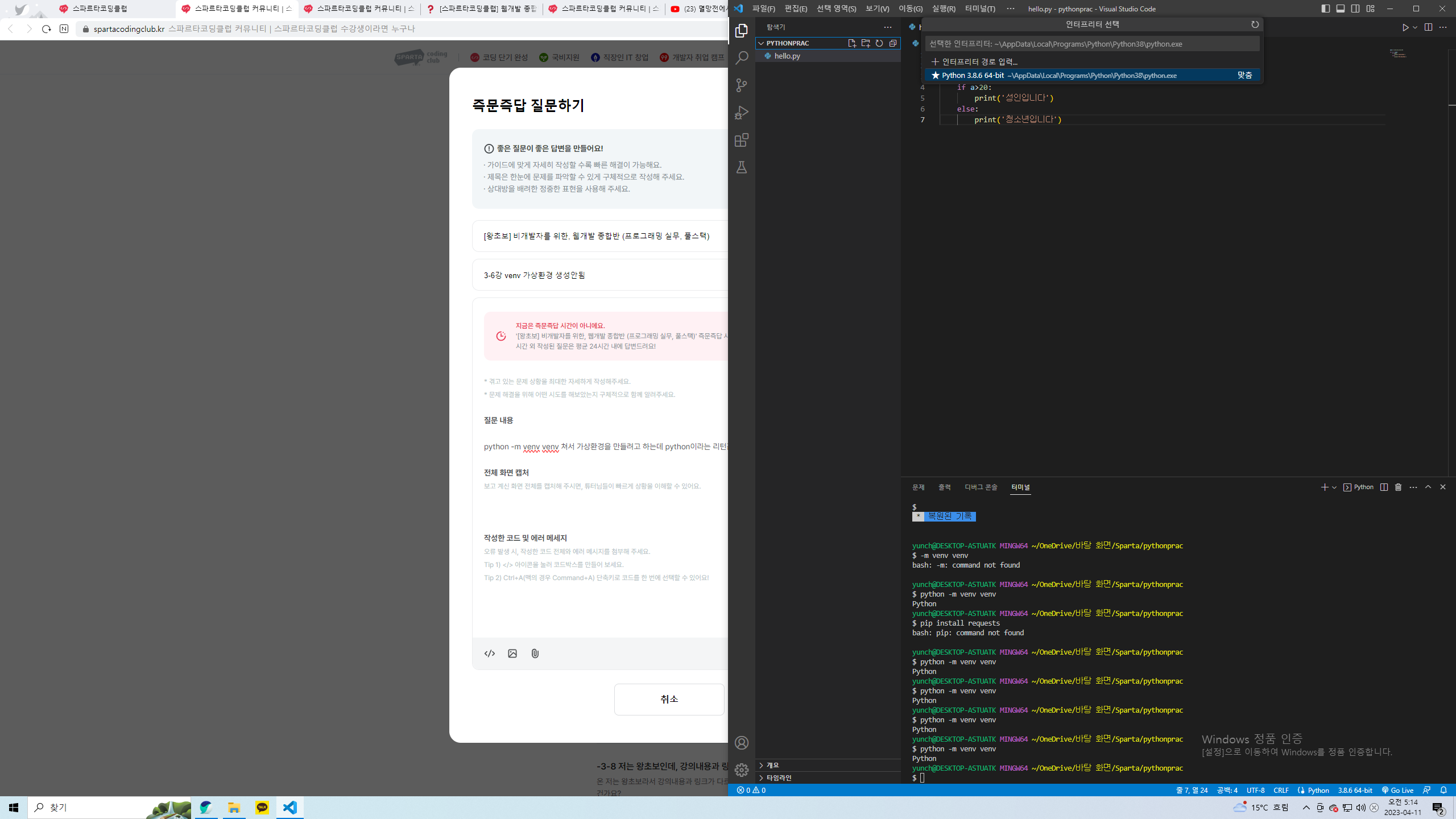Refresh the interpreter list
1456x819 pixels.
pos(1255,24)
